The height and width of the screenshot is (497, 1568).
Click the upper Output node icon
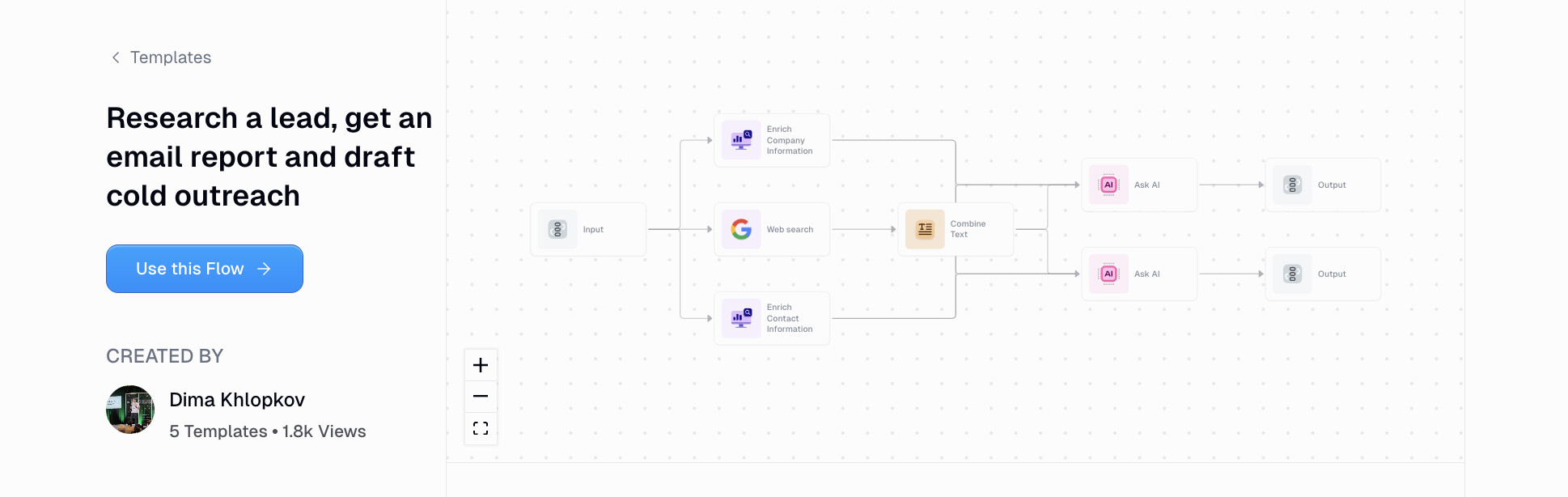pos(1292,185)
